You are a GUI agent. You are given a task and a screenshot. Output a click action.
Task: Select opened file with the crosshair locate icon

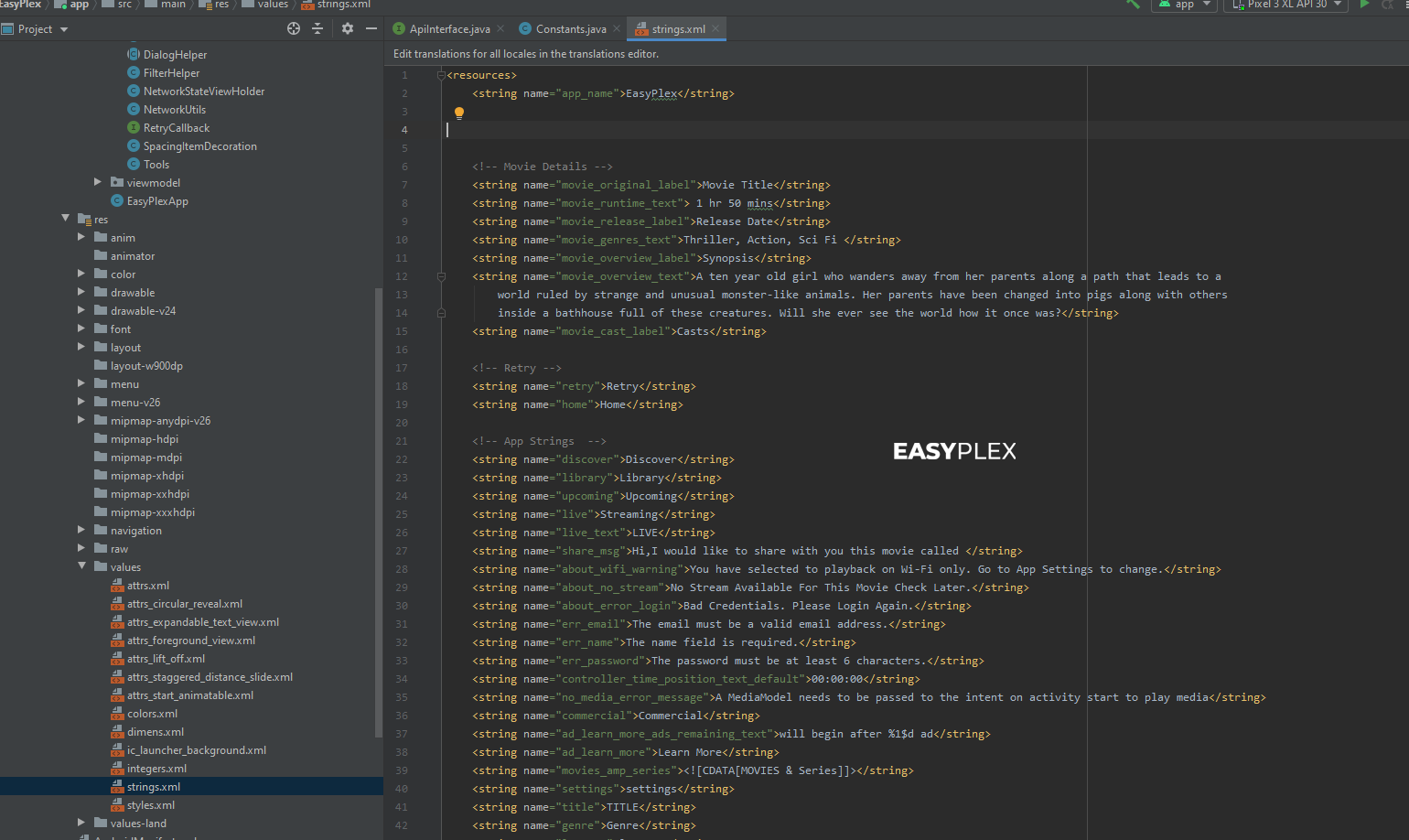pos(293,28)
